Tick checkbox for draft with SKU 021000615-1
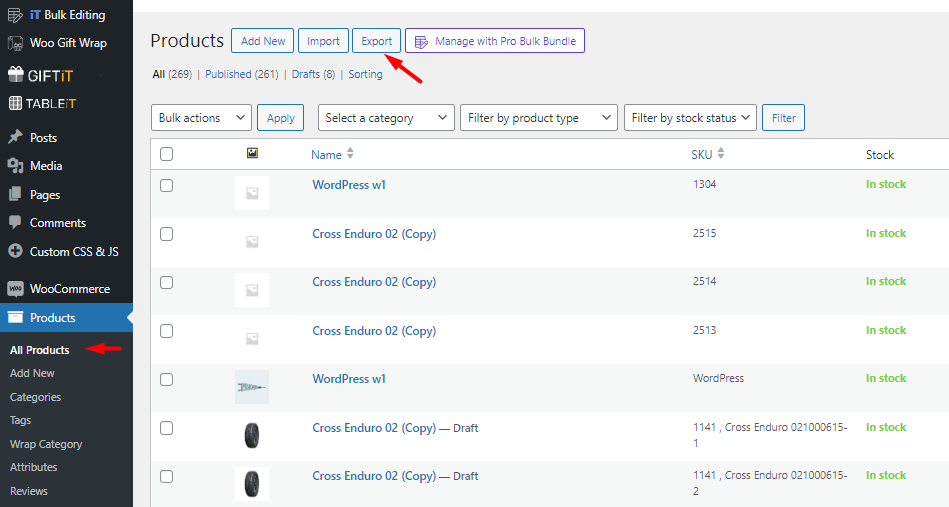Screen dimensions: 949x507 (x=166, y=428)
